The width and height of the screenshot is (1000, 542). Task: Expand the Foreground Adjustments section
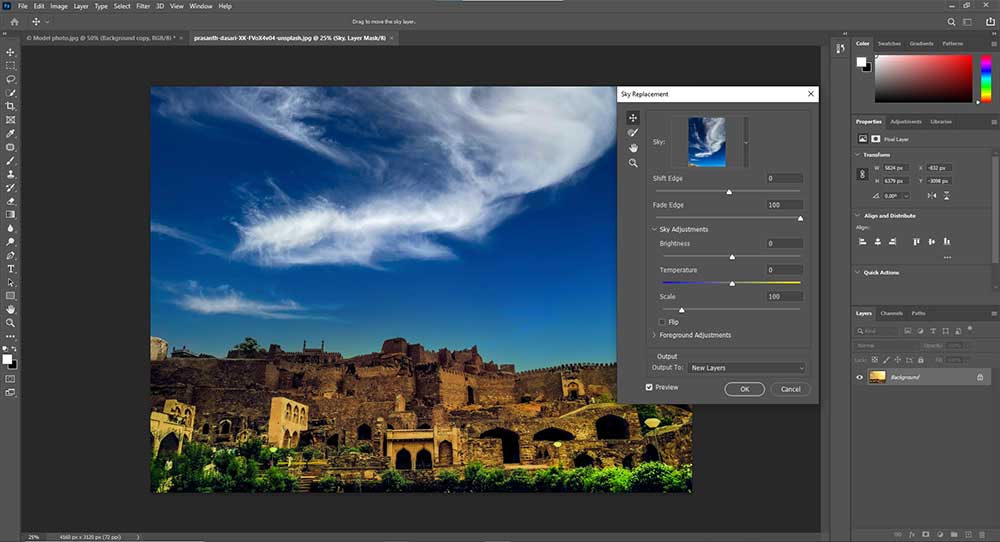654,335
